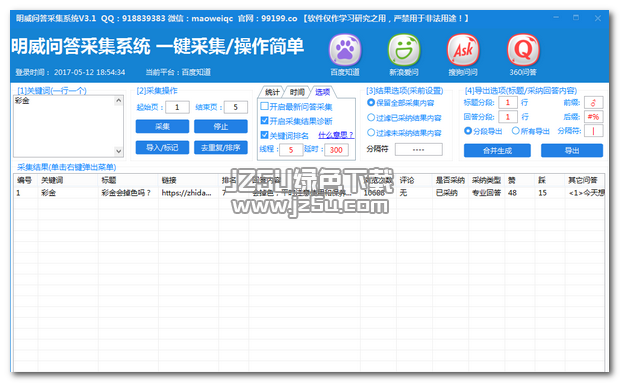Sort by the 链接 column header
This screenshot has width=620, height=383.
(188, 180)
